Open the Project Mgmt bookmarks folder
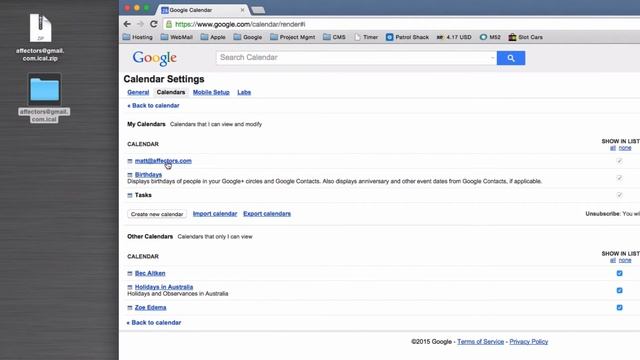Viewport: 640px width, 360px height. pyautogui.click(x=292, y=37)
